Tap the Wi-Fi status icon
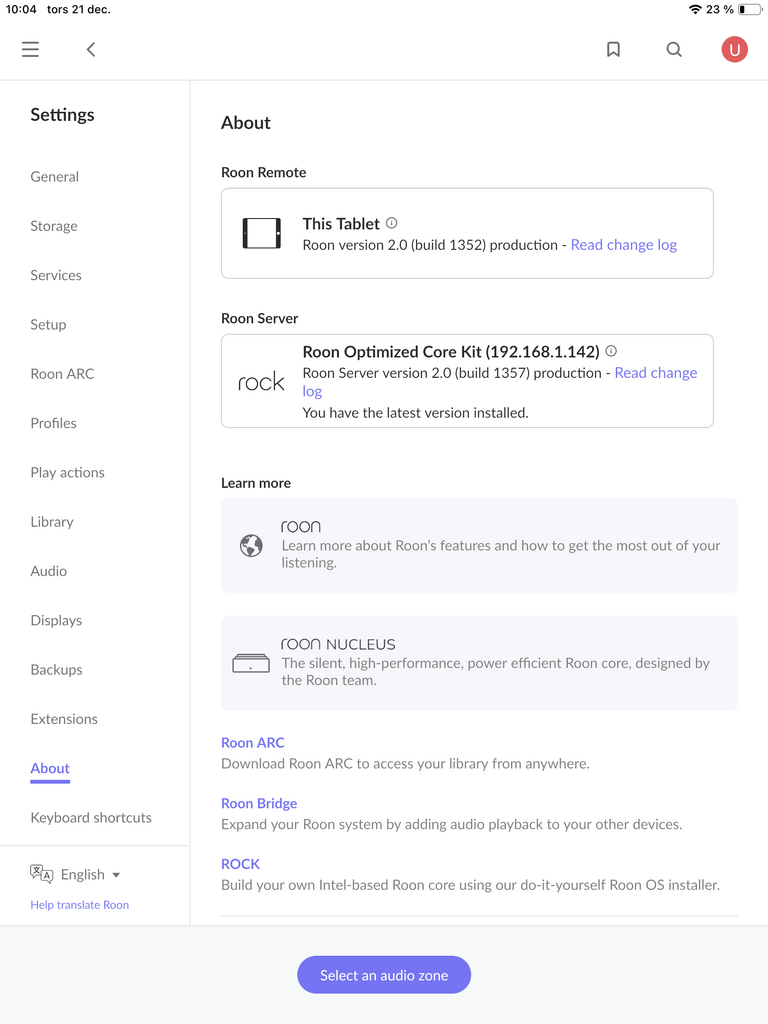768x1024 pixels. (x=695, y=9)
